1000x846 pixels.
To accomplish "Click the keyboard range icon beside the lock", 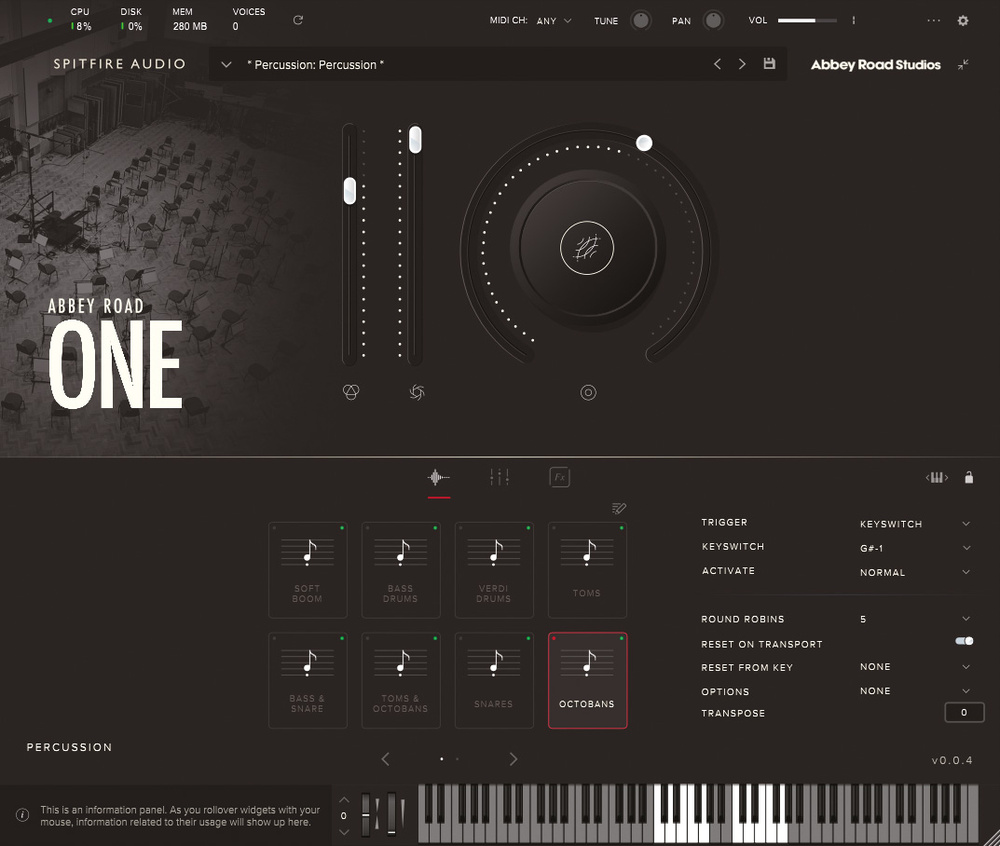I will (937, 478).
